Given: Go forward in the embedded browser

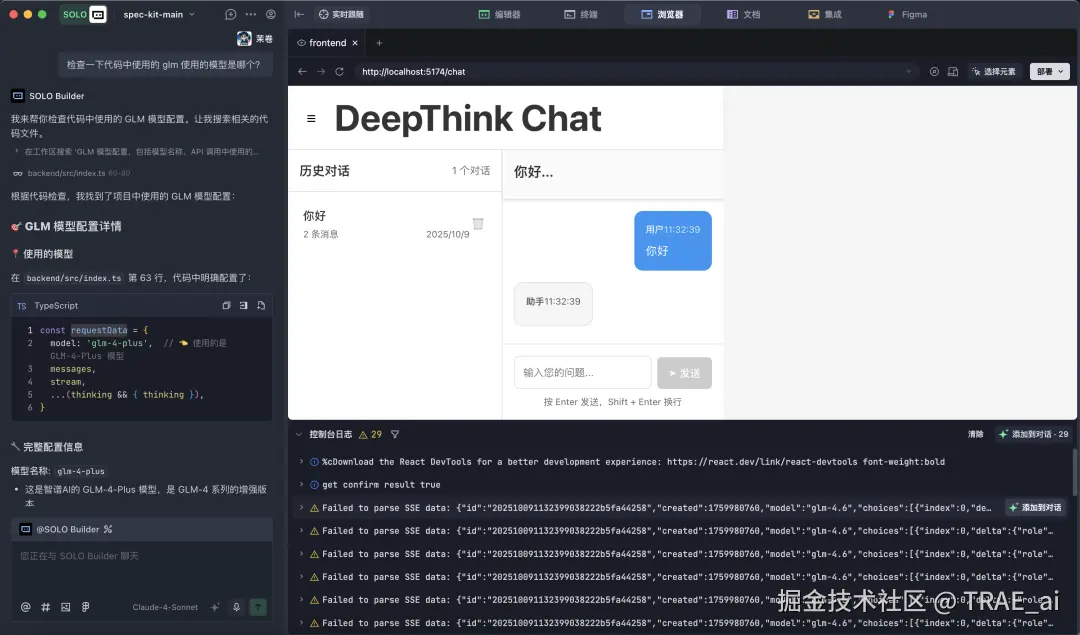Looking at the screenshot, I should pyautogui.click(x=321, y=72).
